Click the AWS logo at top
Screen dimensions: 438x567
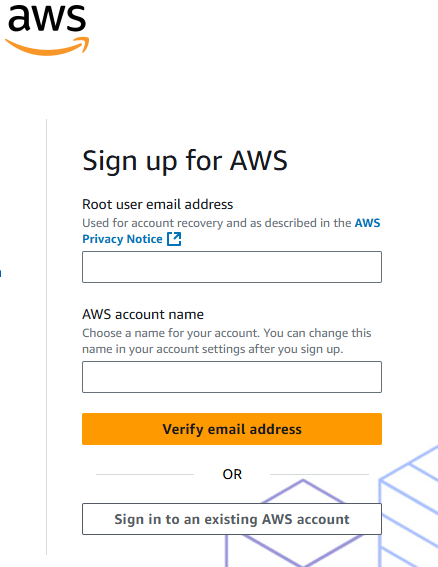[x=47, y=30]
